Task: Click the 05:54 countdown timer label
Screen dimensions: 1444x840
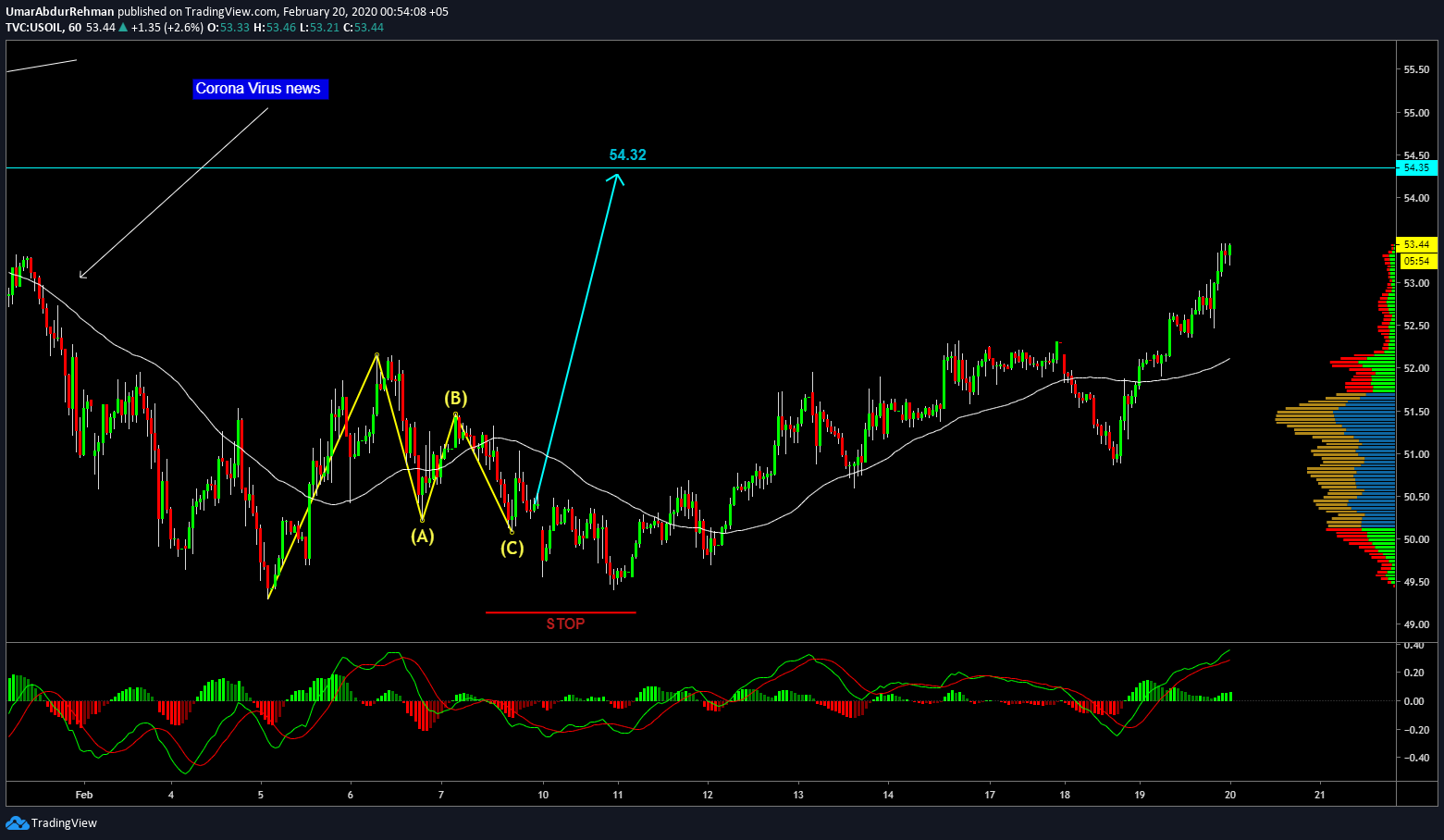Action: [x=1416, y=261]
